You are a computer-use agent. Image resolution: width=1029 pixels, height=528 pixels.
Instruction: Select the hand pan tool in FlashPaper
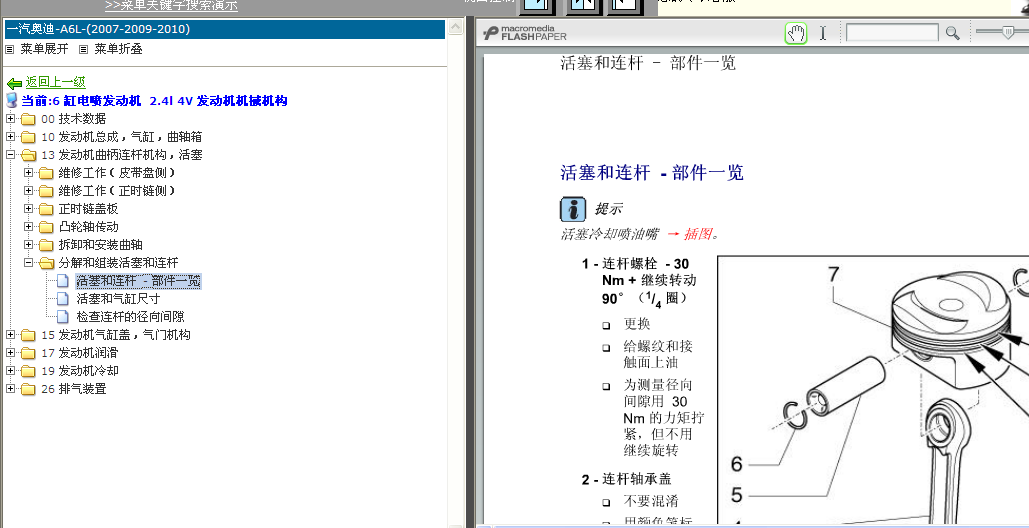click(x=796, y=33)
